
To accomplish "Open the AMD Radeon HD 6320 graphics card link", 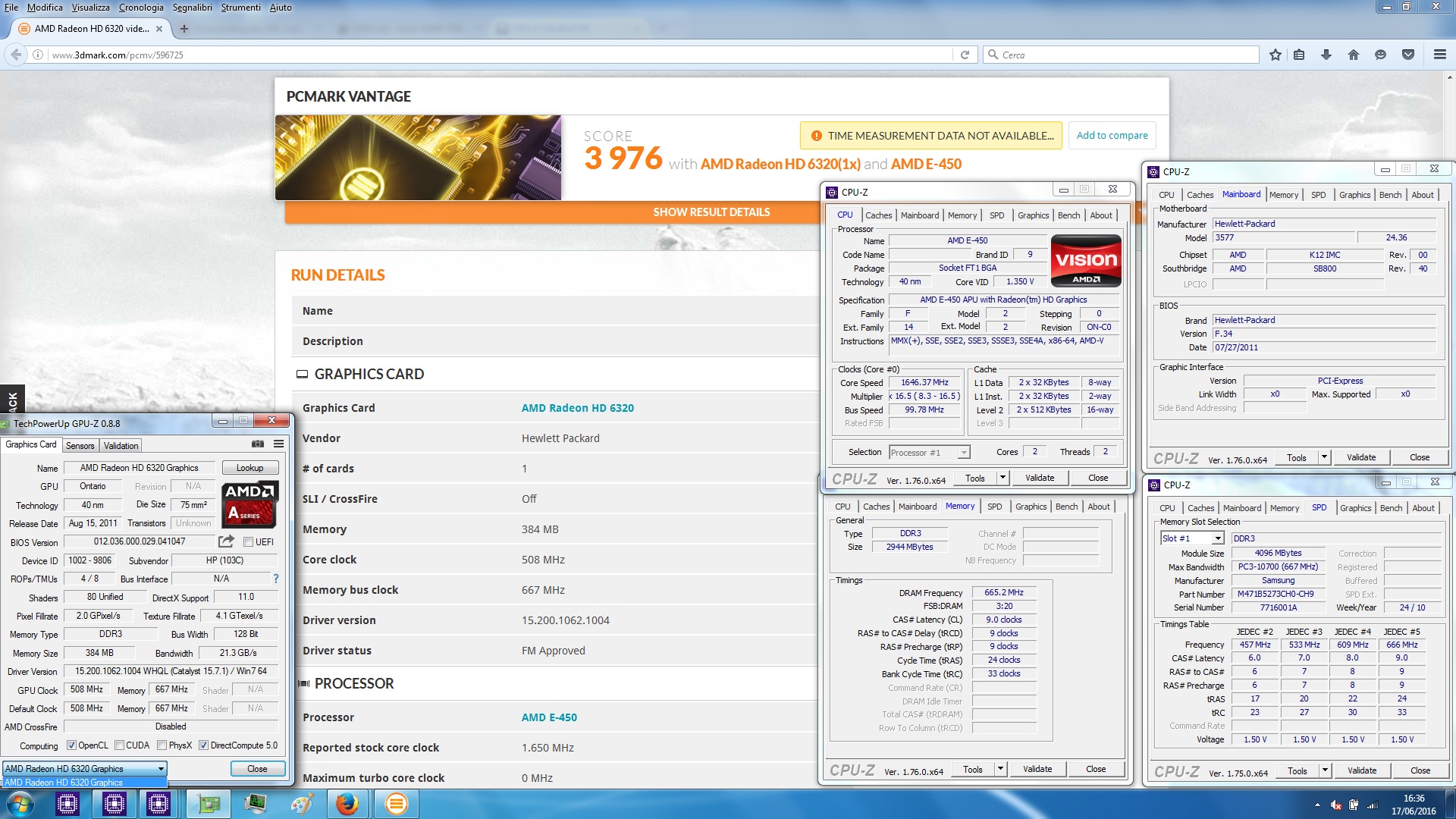I will point(577,408).
